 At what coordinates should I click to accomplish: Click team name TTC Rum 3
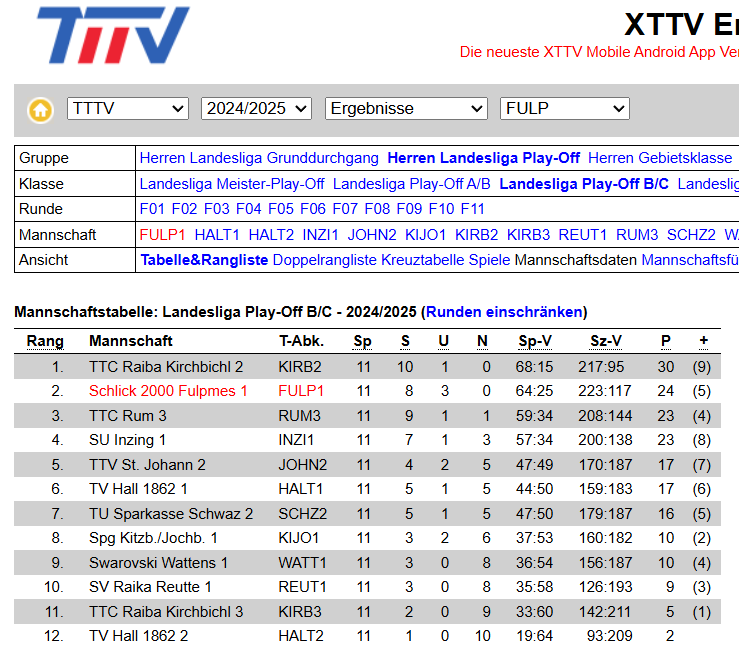coord(128,416)
